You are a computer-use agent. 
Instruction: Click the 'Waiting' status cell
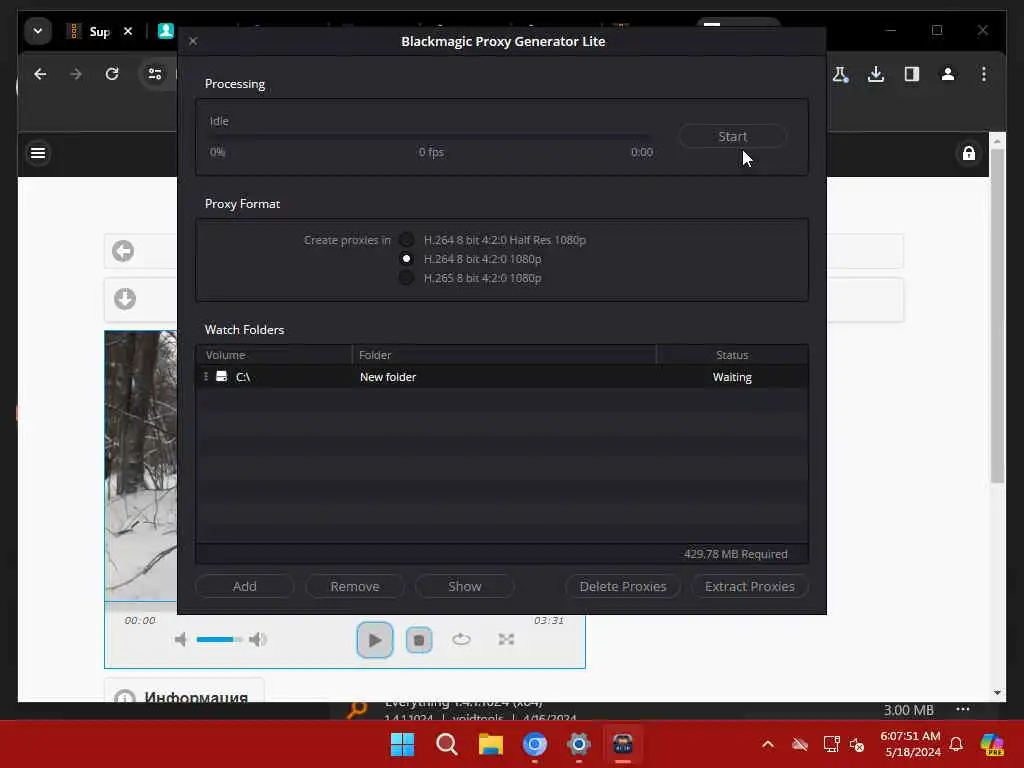point(732,377)
